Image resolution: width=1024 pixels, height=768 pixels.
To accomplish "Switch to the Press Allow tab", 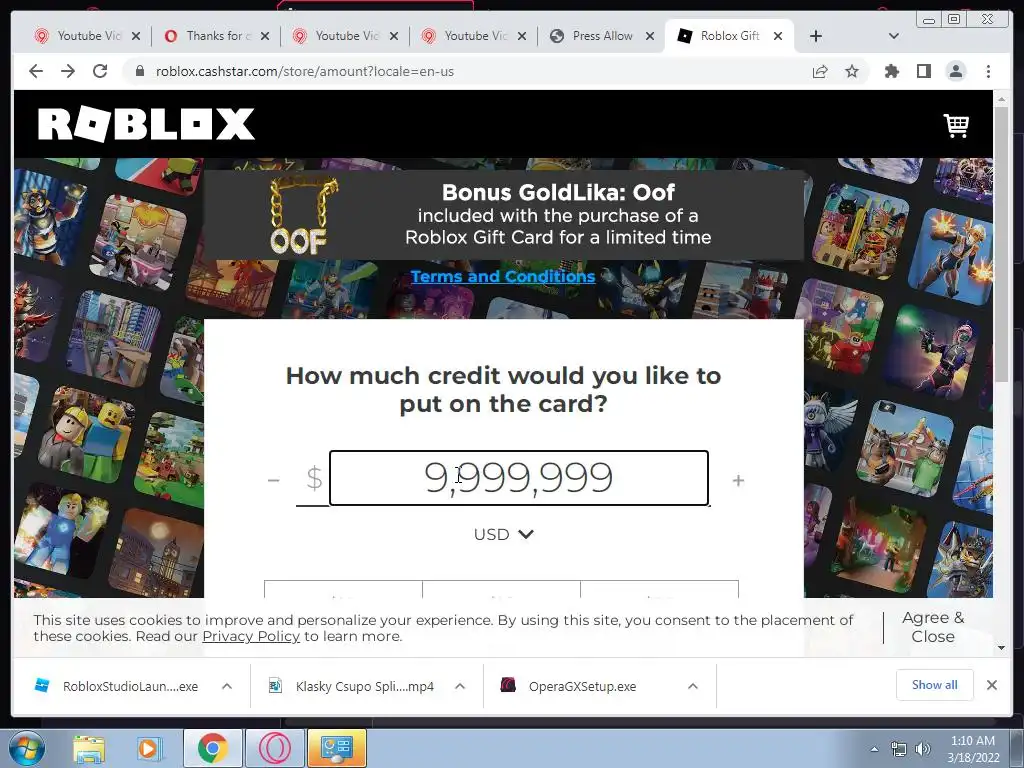I will coord(602,36).
